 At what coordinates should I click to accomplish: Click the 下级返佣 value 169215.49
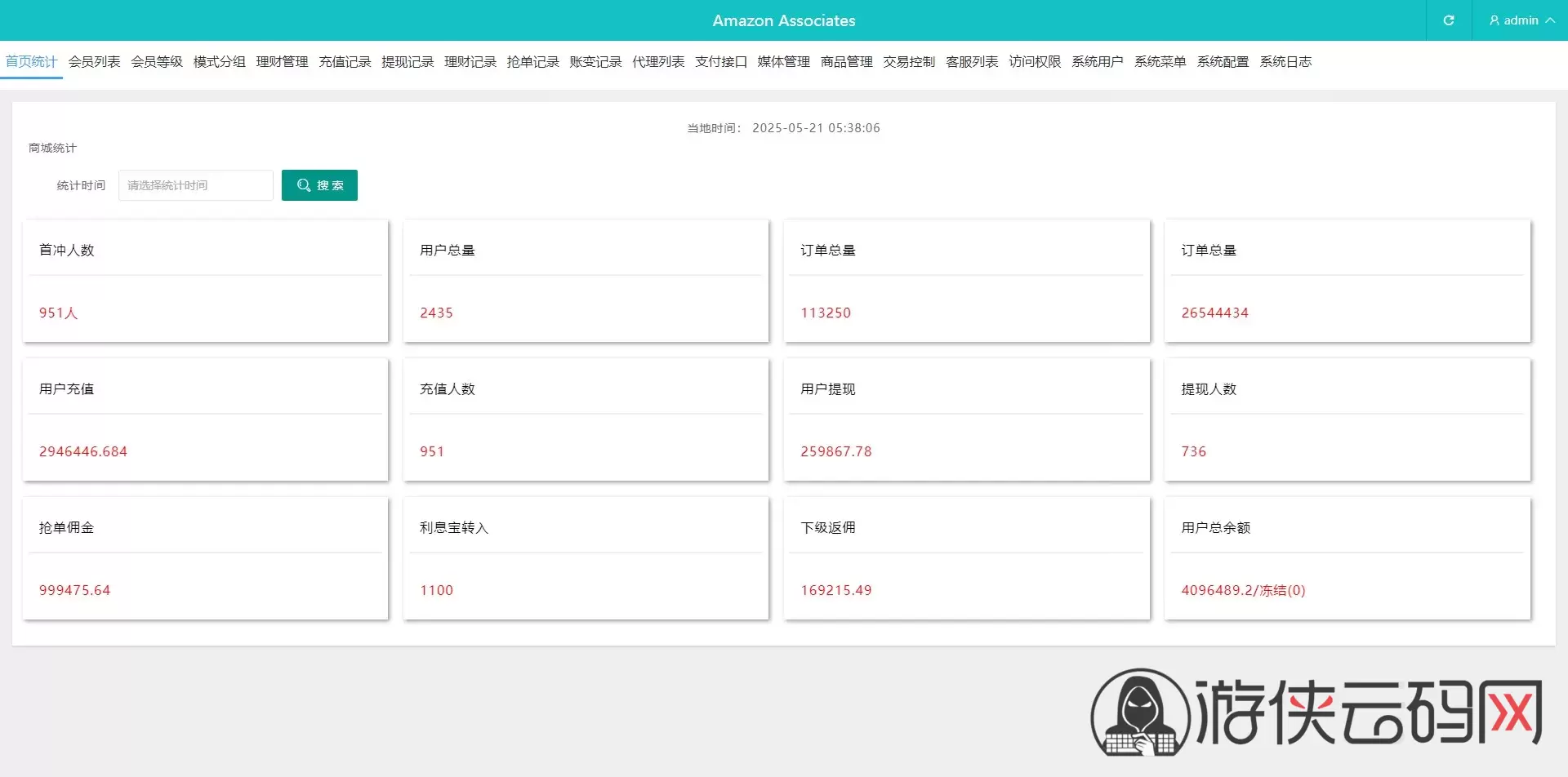(x=836, y=590)
